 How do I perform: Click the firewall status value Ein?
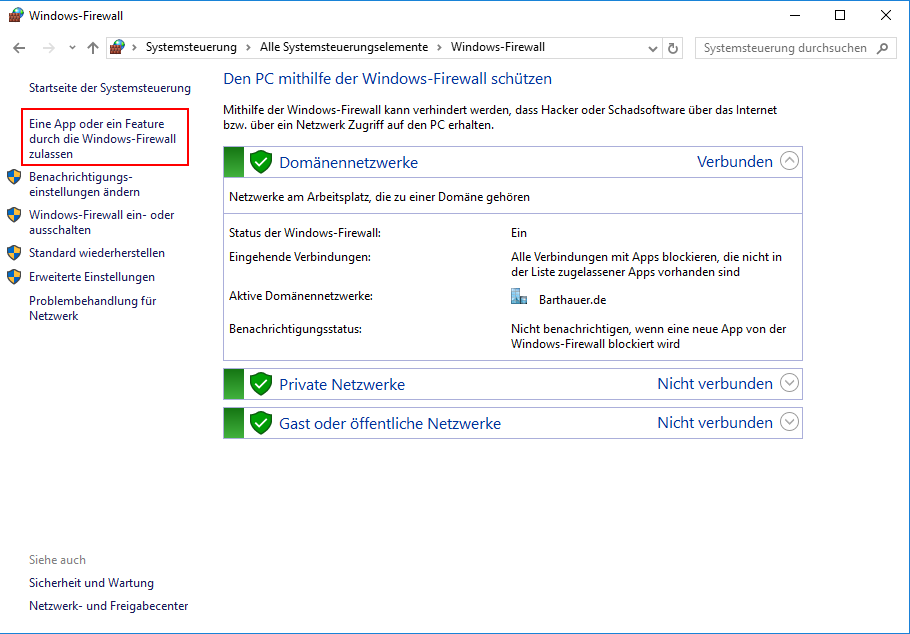[x=519, y=233]
